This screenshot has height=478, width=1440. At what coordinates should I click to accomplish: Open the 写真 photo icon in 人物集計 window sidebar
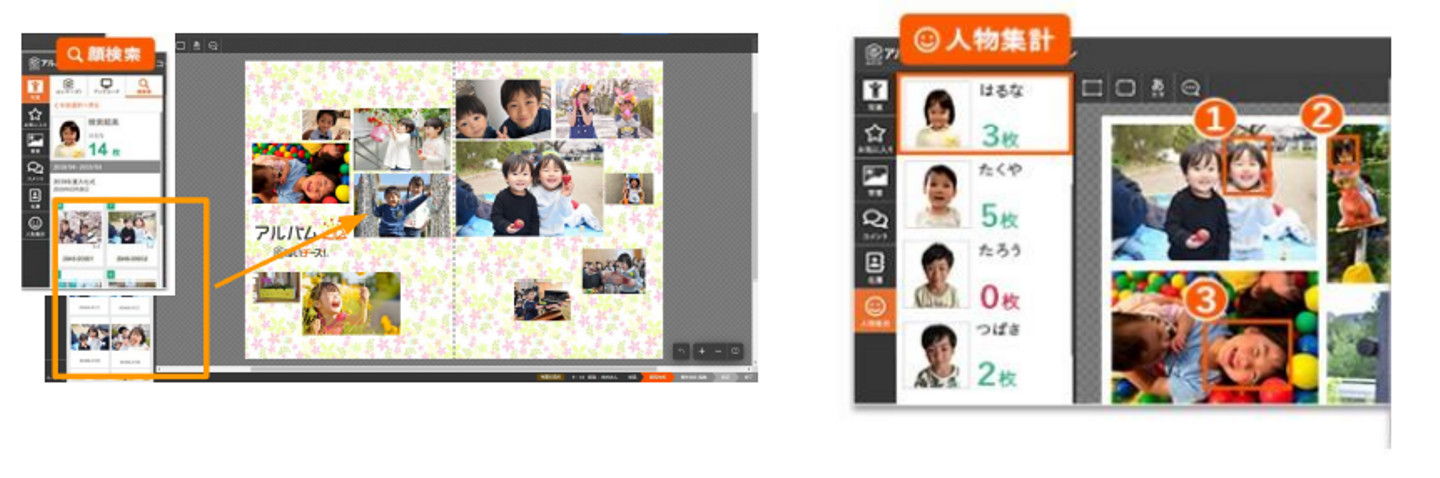(875, 93)
